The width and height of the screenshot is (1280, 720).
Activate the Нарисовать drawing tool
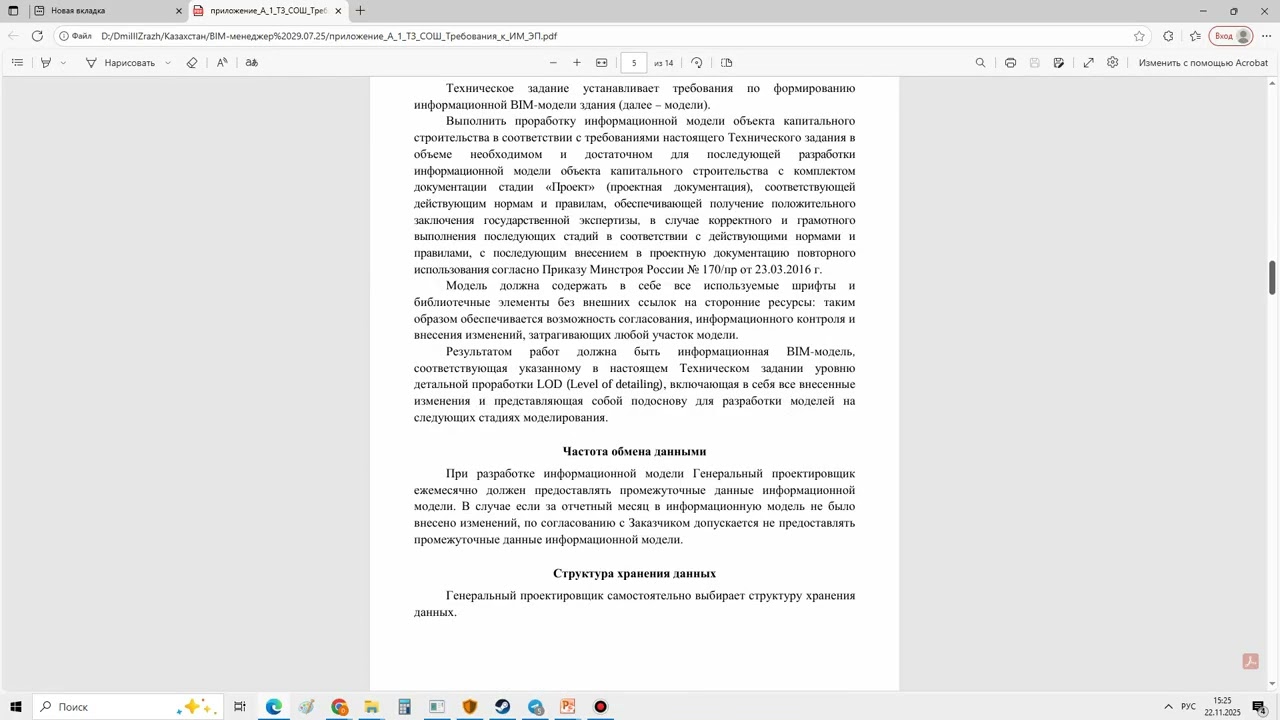coord(120,62)
